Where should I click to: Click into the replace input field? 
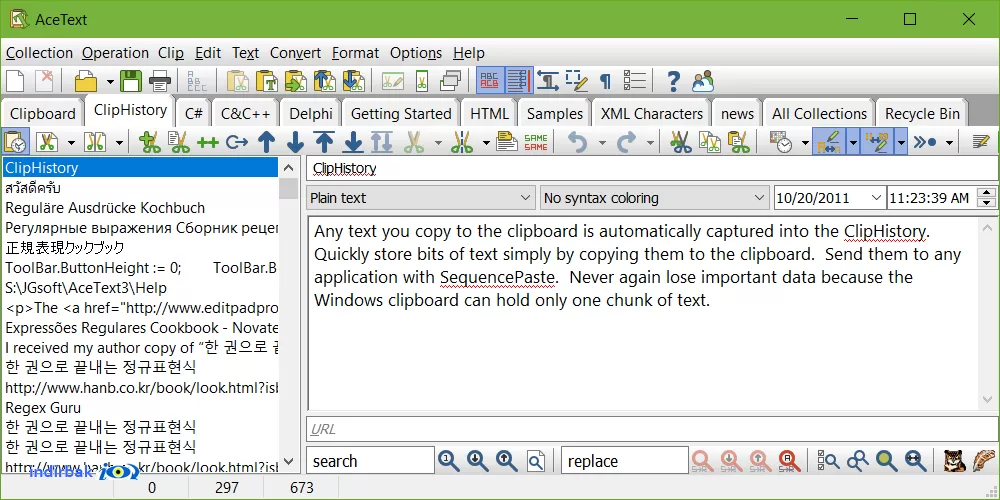(625, 460)
